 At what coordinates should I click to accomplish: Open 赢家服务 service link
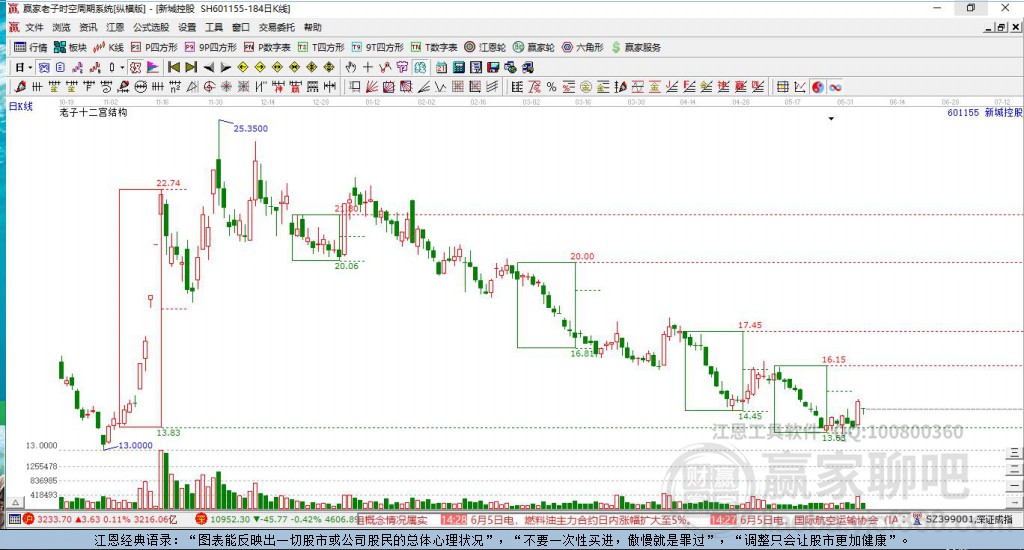636,47
